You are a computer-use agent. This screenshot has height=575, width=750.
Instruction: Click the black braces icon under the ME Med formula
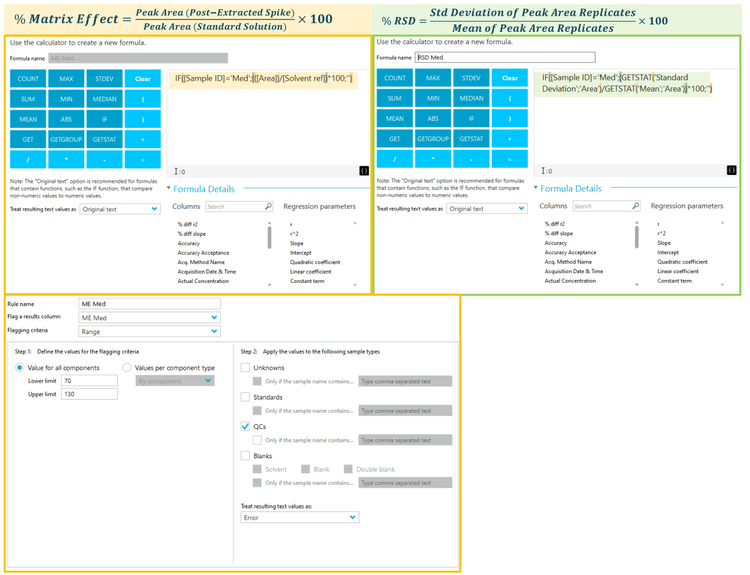(364, 171)
